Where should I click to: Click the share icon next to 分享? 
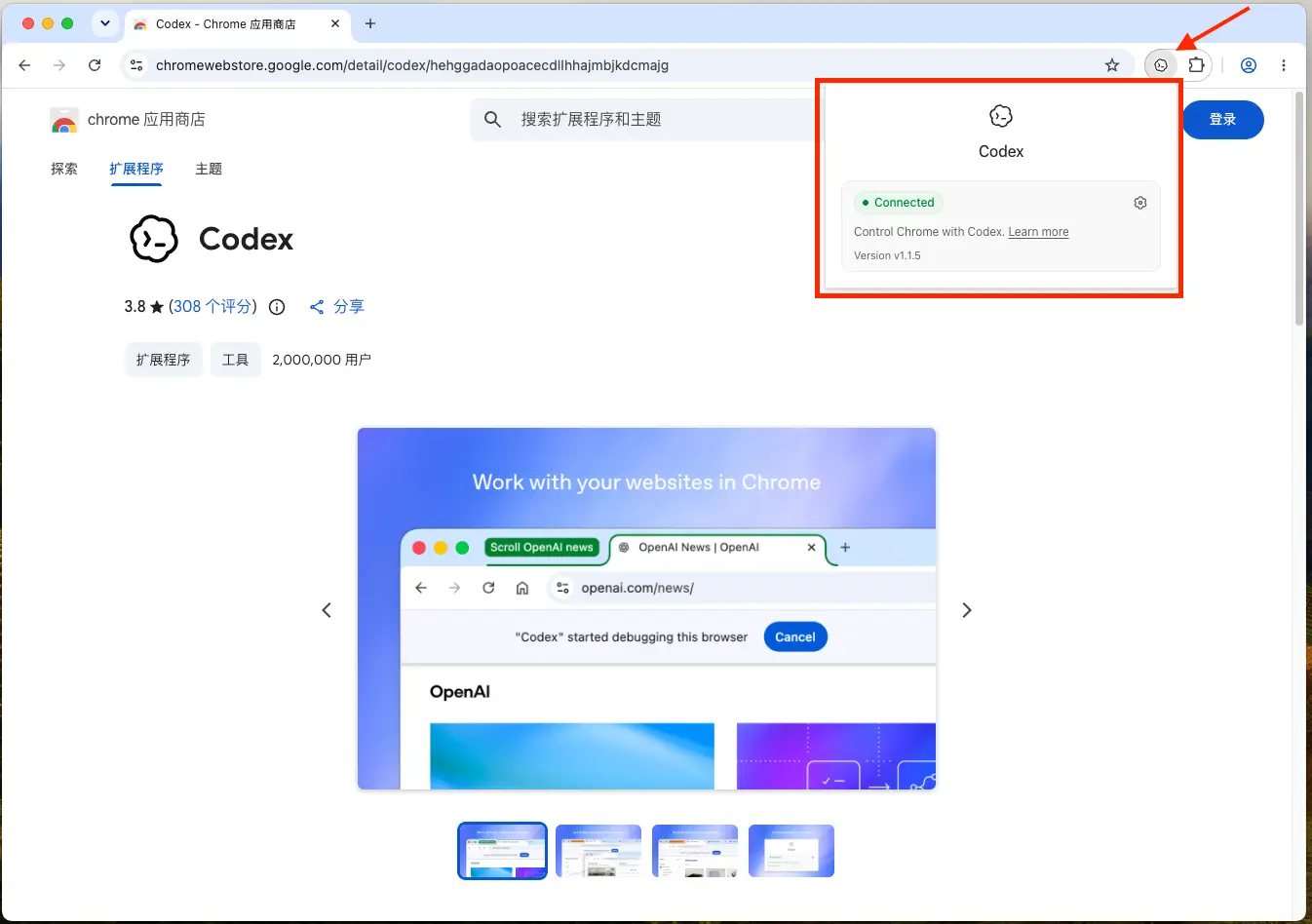point(317,307)
